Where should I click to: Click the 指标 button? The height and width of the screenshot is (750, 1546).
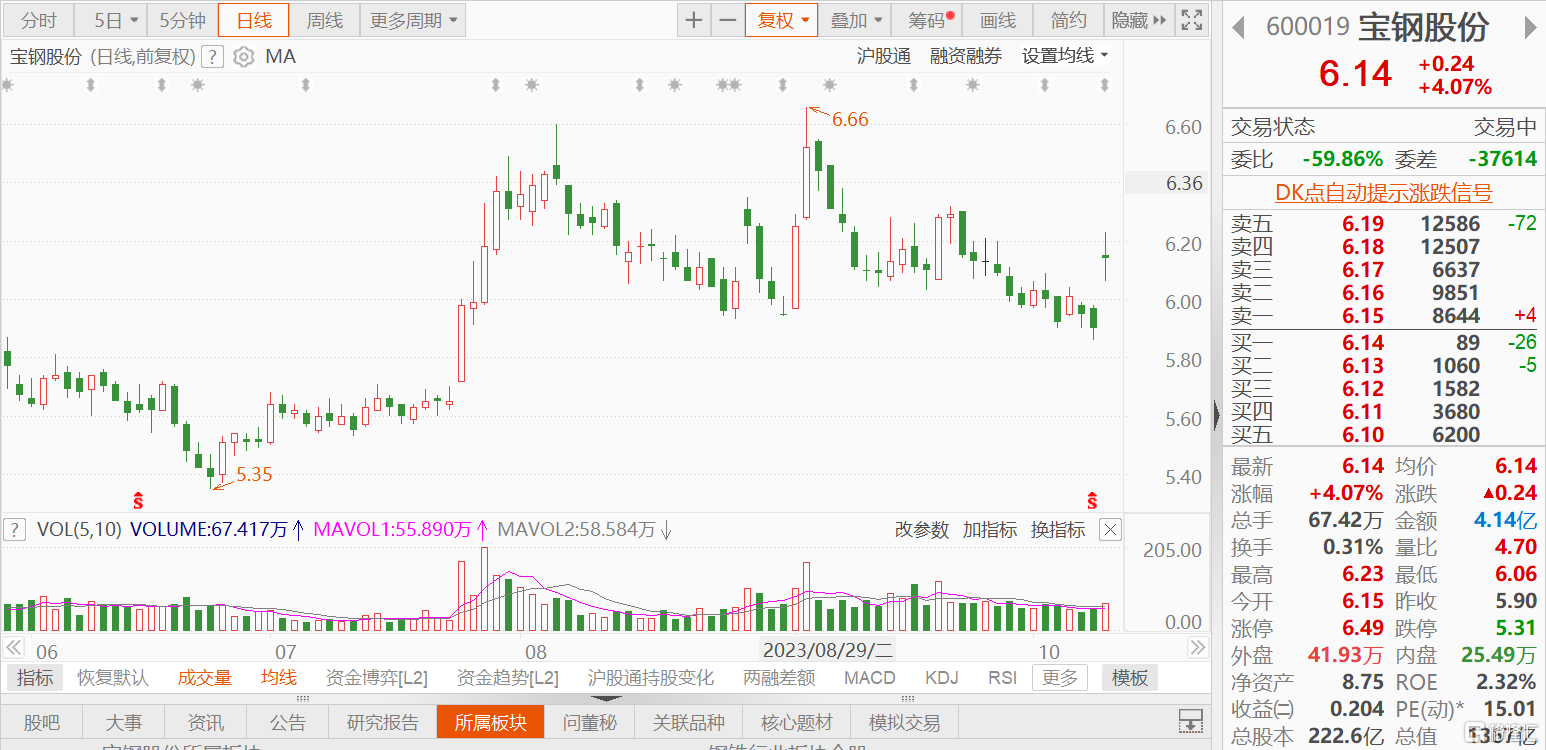point(35,678)
